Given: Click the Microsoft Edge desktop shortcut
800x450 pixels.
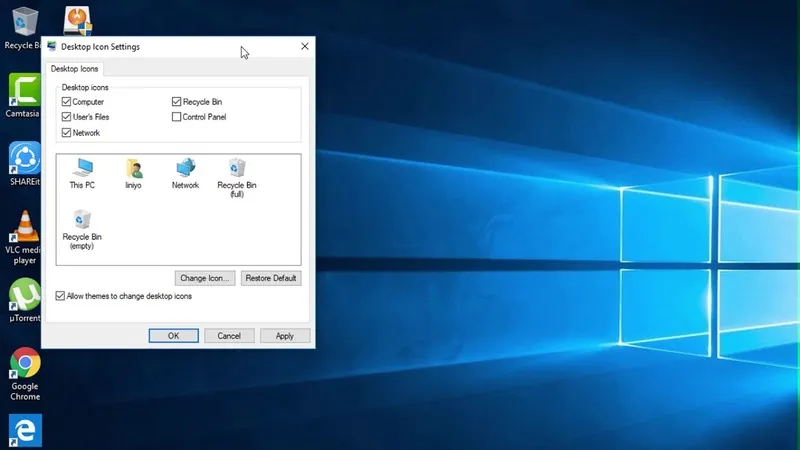Looking at the screenshot, I should (x=25, y=430).
